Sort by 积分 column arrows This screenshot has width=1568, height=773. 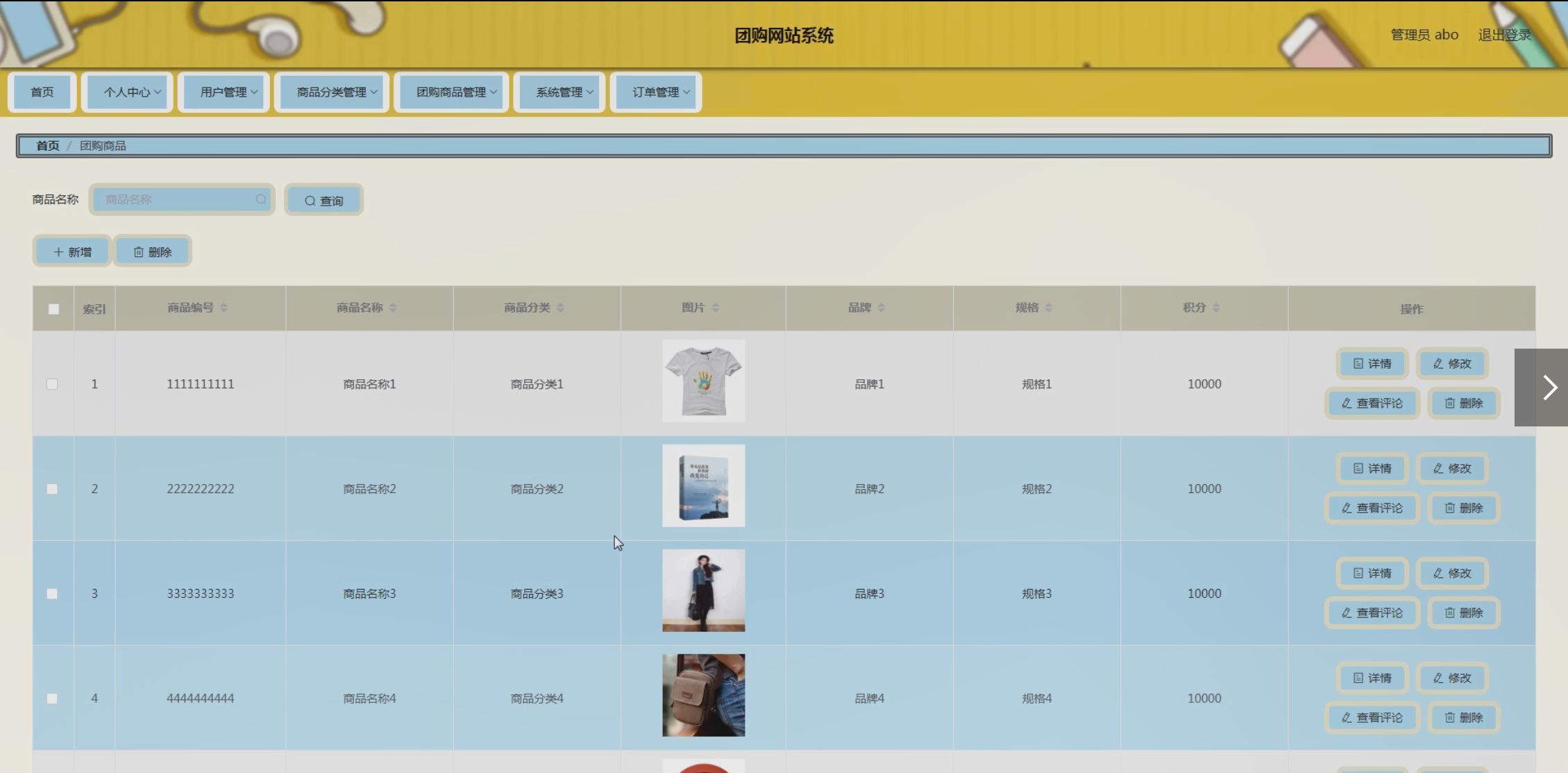[1215, 308]
